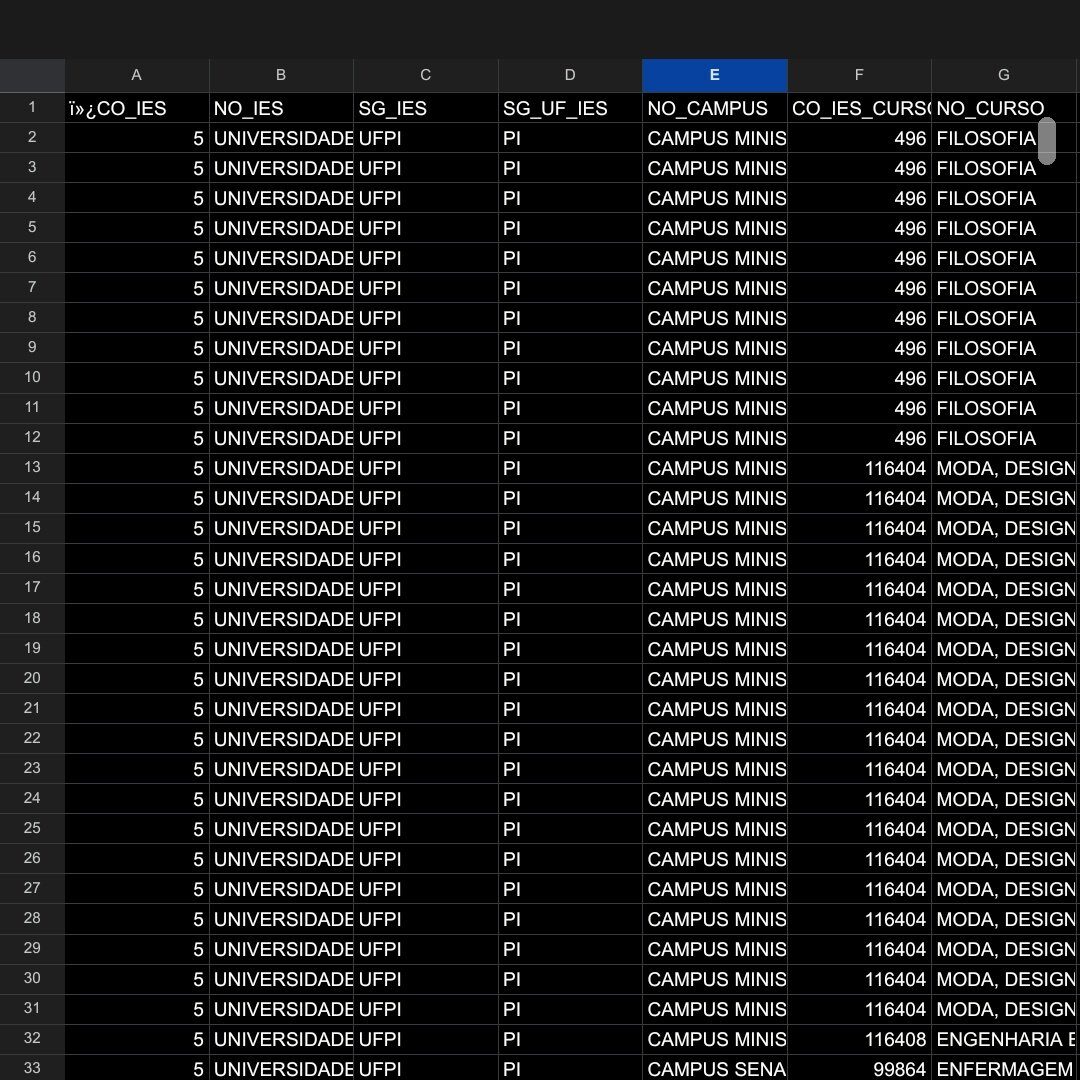Image resolution: width=1080 pixels, height=1080 pixels.
Task: Select row 13 header
Action: (x=32, y=468)
